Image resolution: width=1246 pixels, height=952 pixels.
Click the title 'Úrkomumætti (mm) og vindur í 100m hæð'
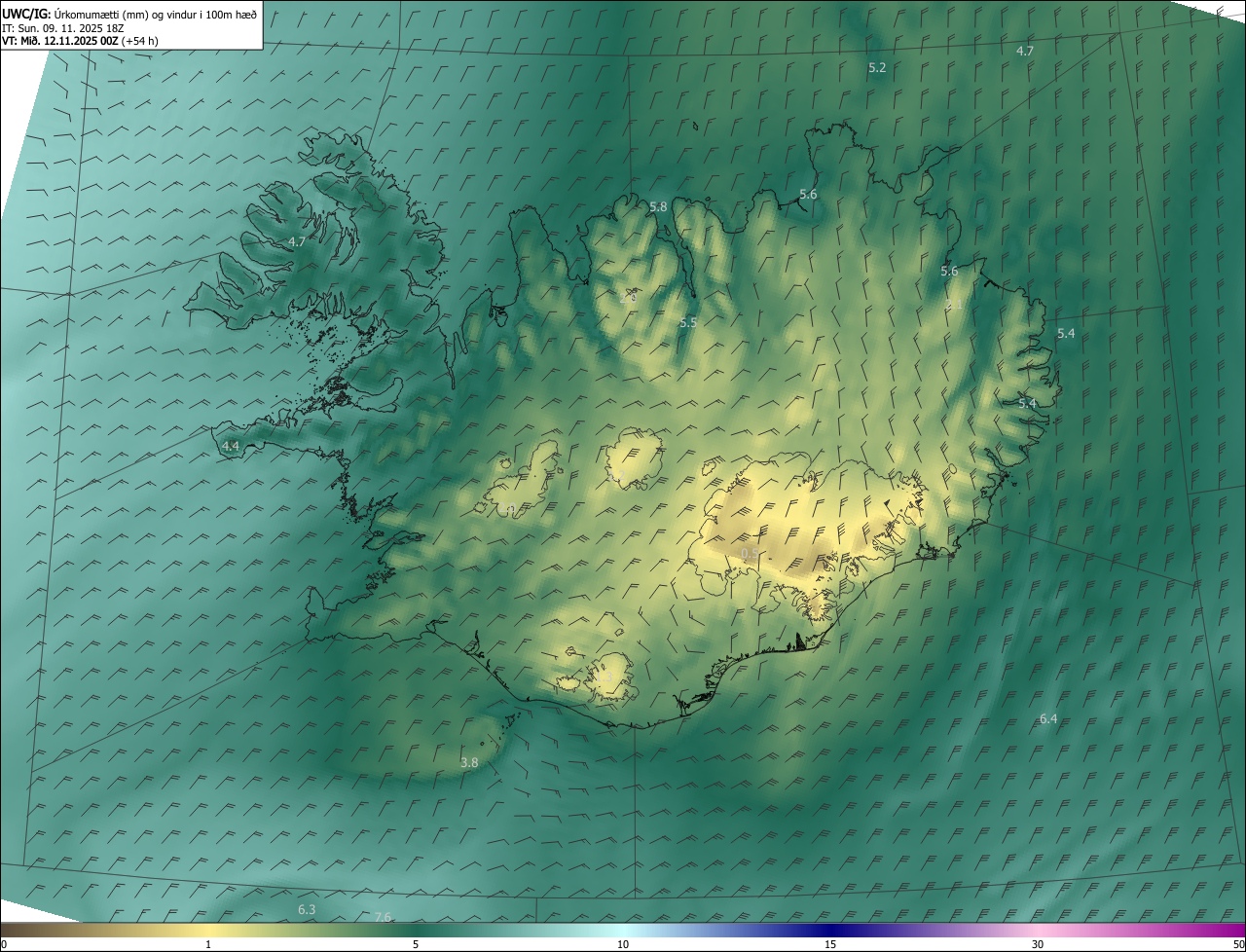coord(155,14)
